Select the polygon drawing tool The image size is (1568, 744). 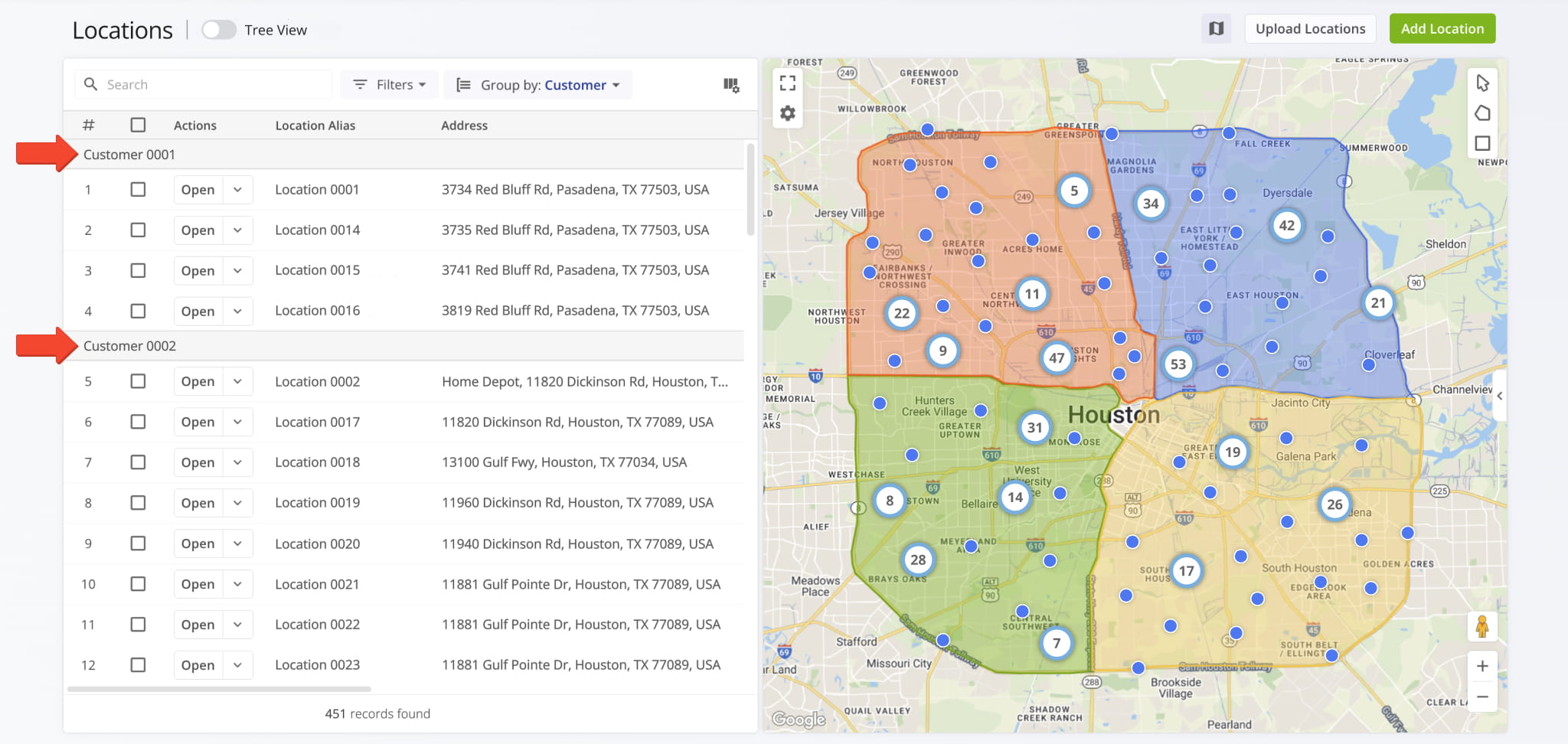1482,113
